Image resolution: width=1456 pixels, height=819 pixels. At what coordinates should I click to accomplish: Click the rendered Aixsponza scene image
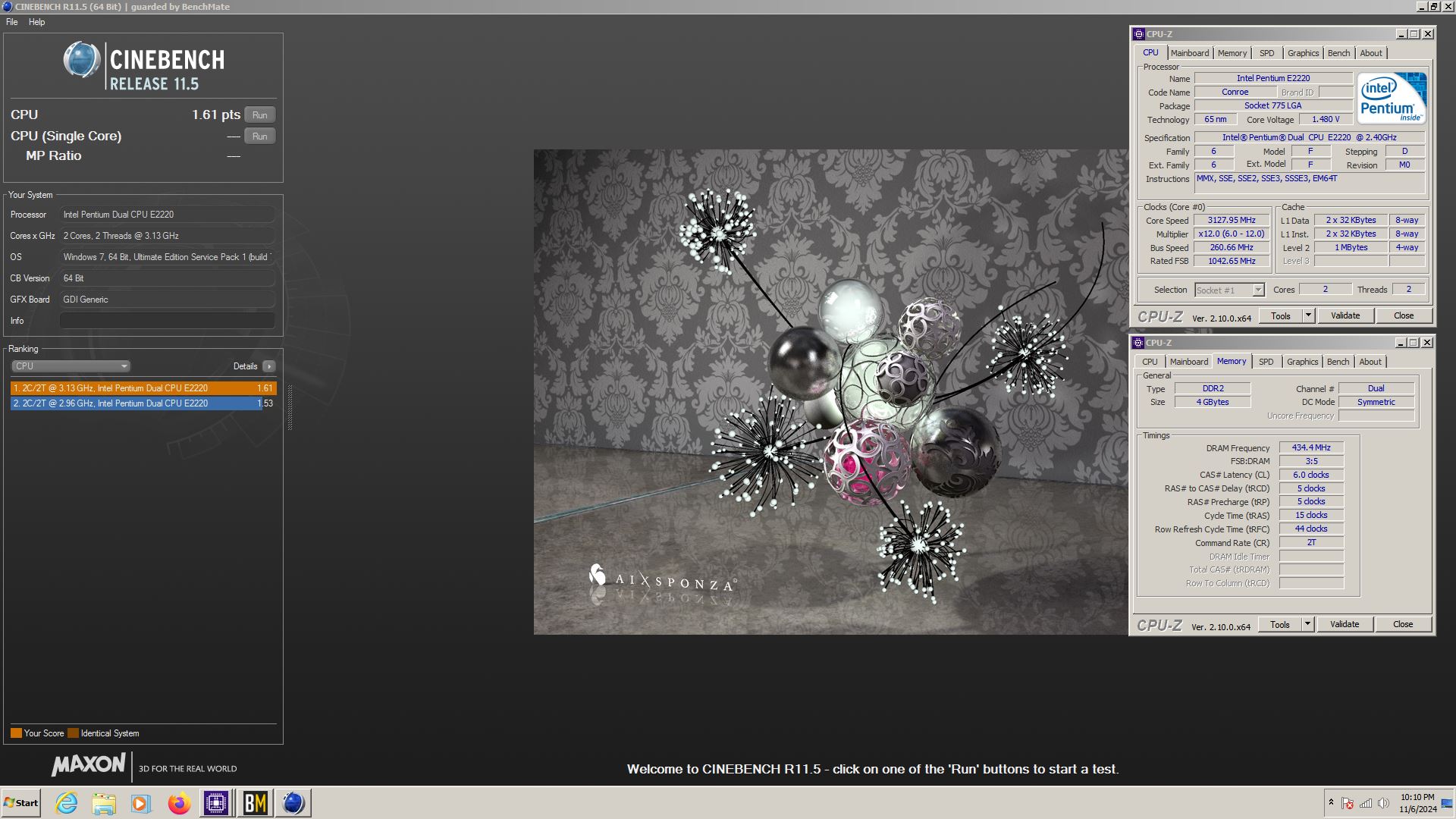coord(830,392)
